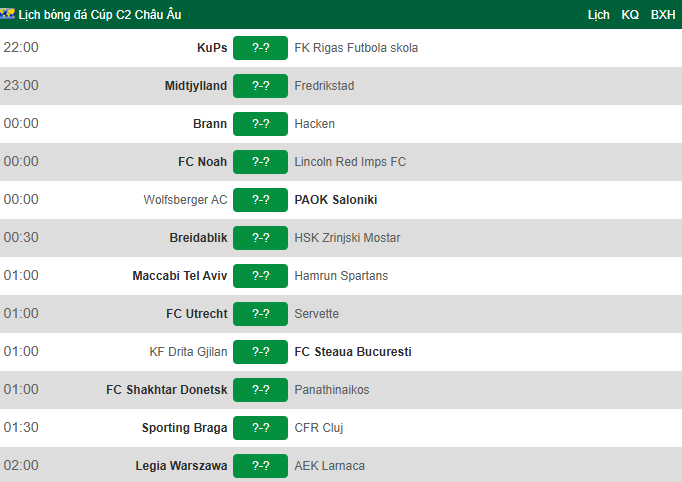Click the score button for KuPs match
Image resolution: width=682 pixels, height=482 pixels.
click(x=261, y=48)
